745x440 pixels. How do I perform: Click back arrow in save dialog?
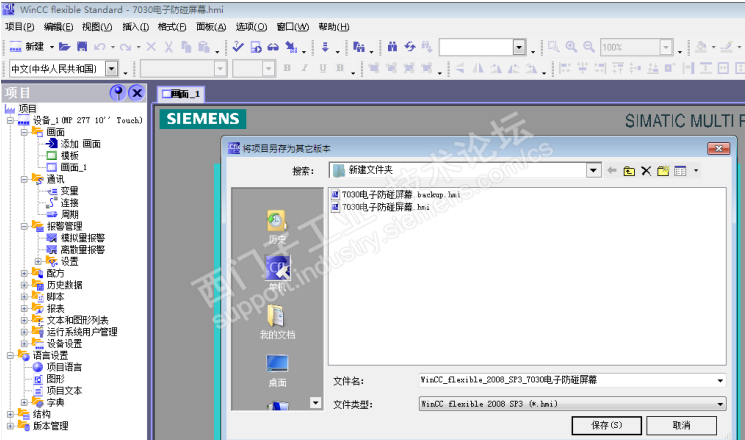[612, 171]
